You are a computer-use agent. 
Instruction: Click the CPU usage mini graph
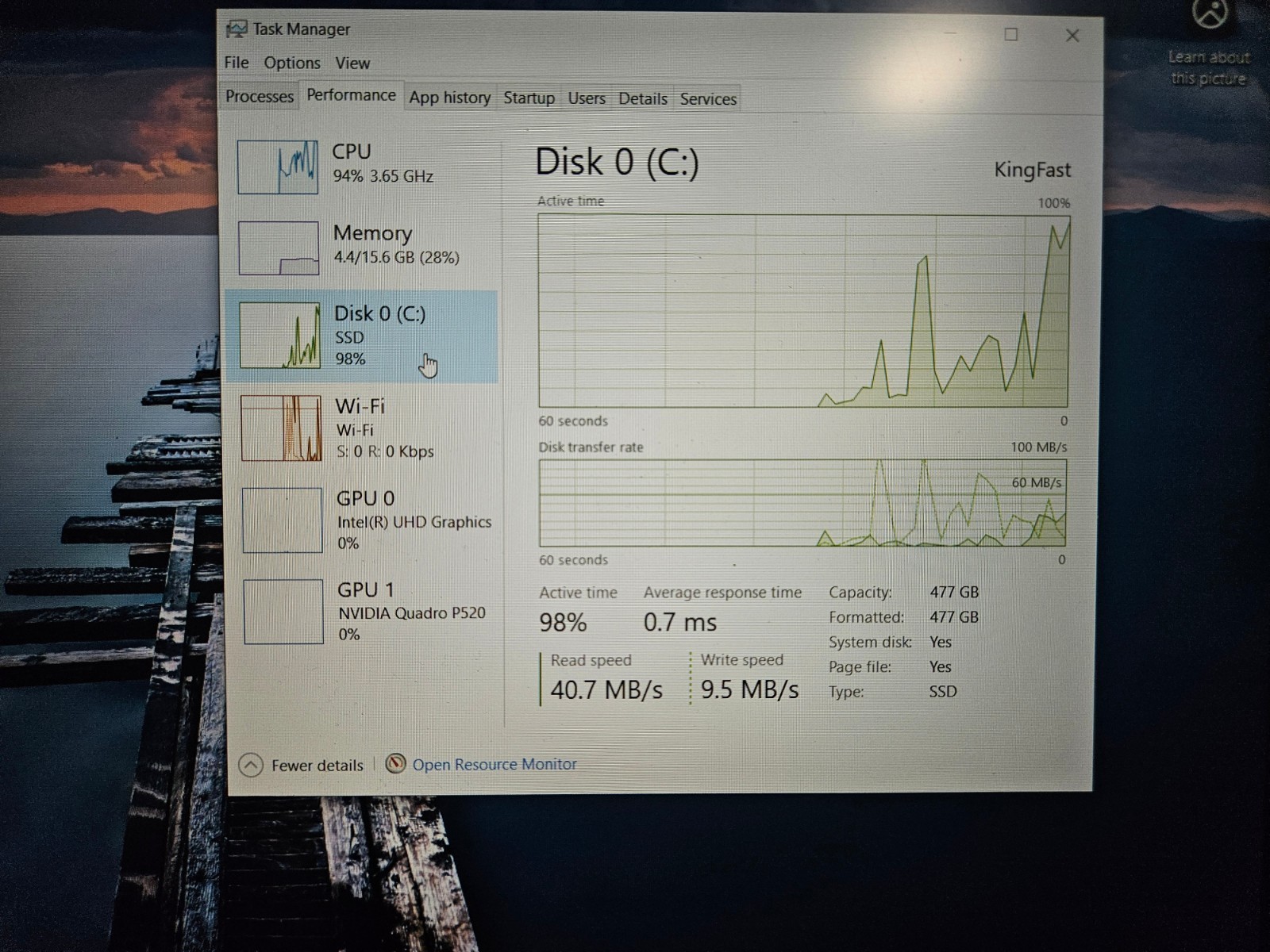coord(278,167)
